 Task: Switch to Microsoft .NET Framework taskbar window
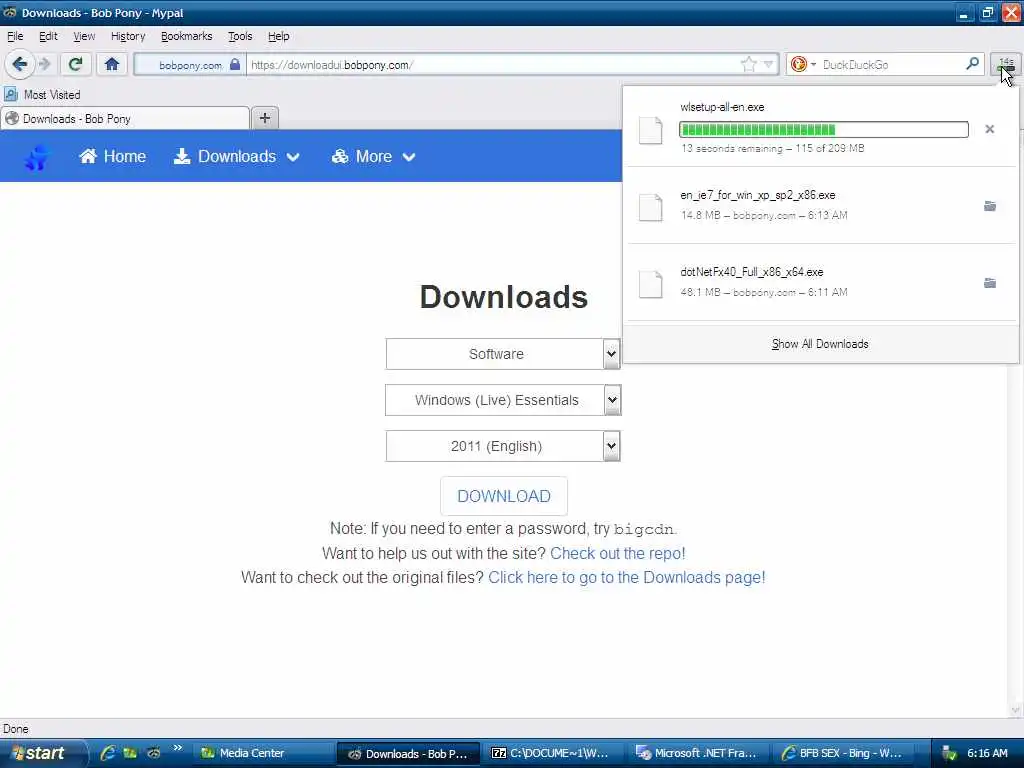[699, 754]
